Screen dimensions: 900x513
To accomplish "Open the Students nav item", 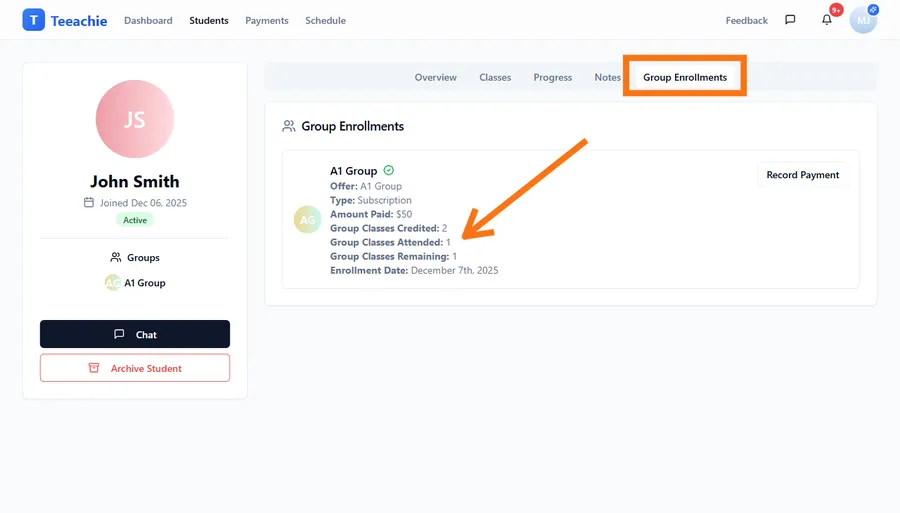I will tap(209, 20).
